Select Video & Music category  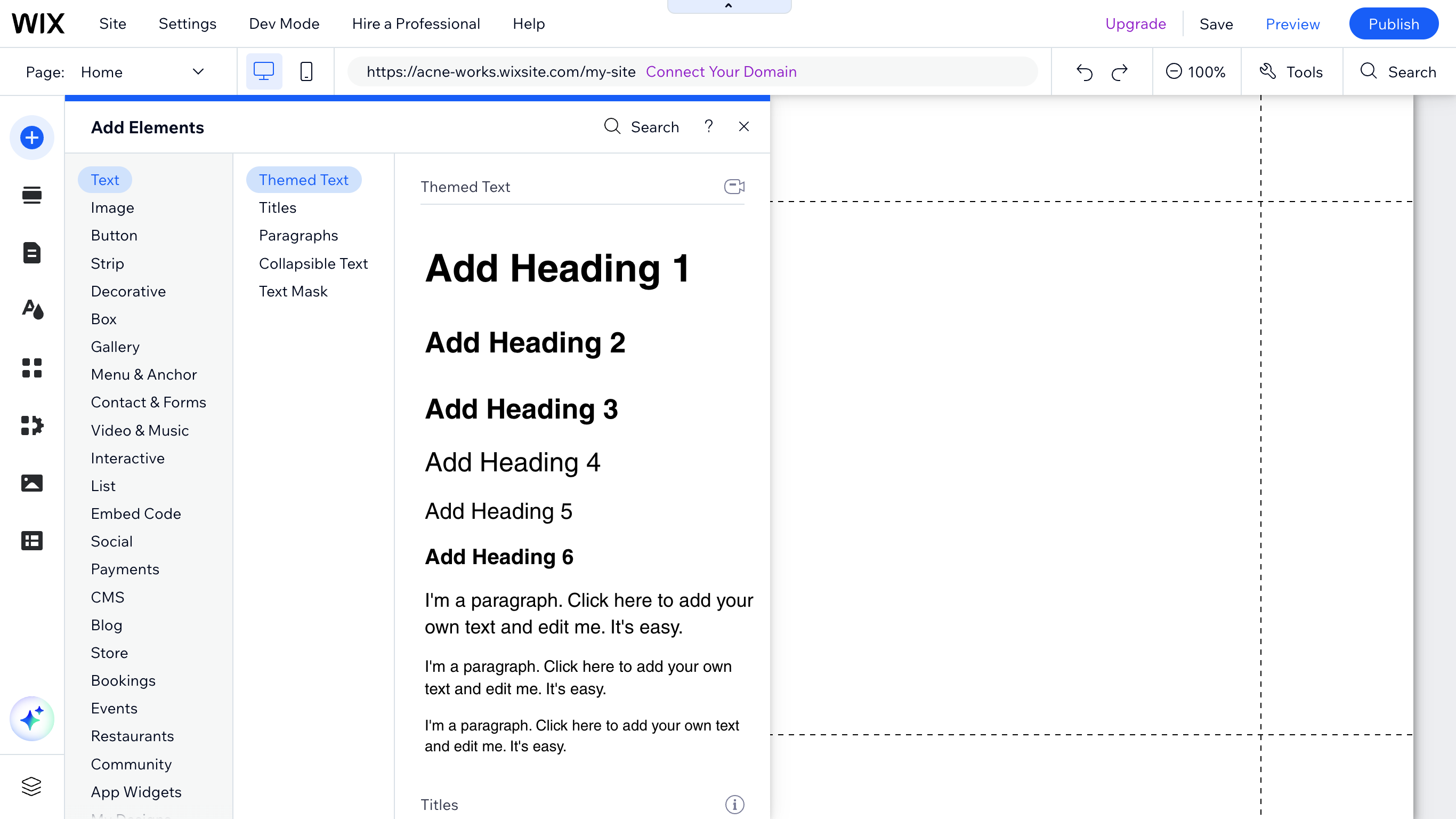coord(140,430)
